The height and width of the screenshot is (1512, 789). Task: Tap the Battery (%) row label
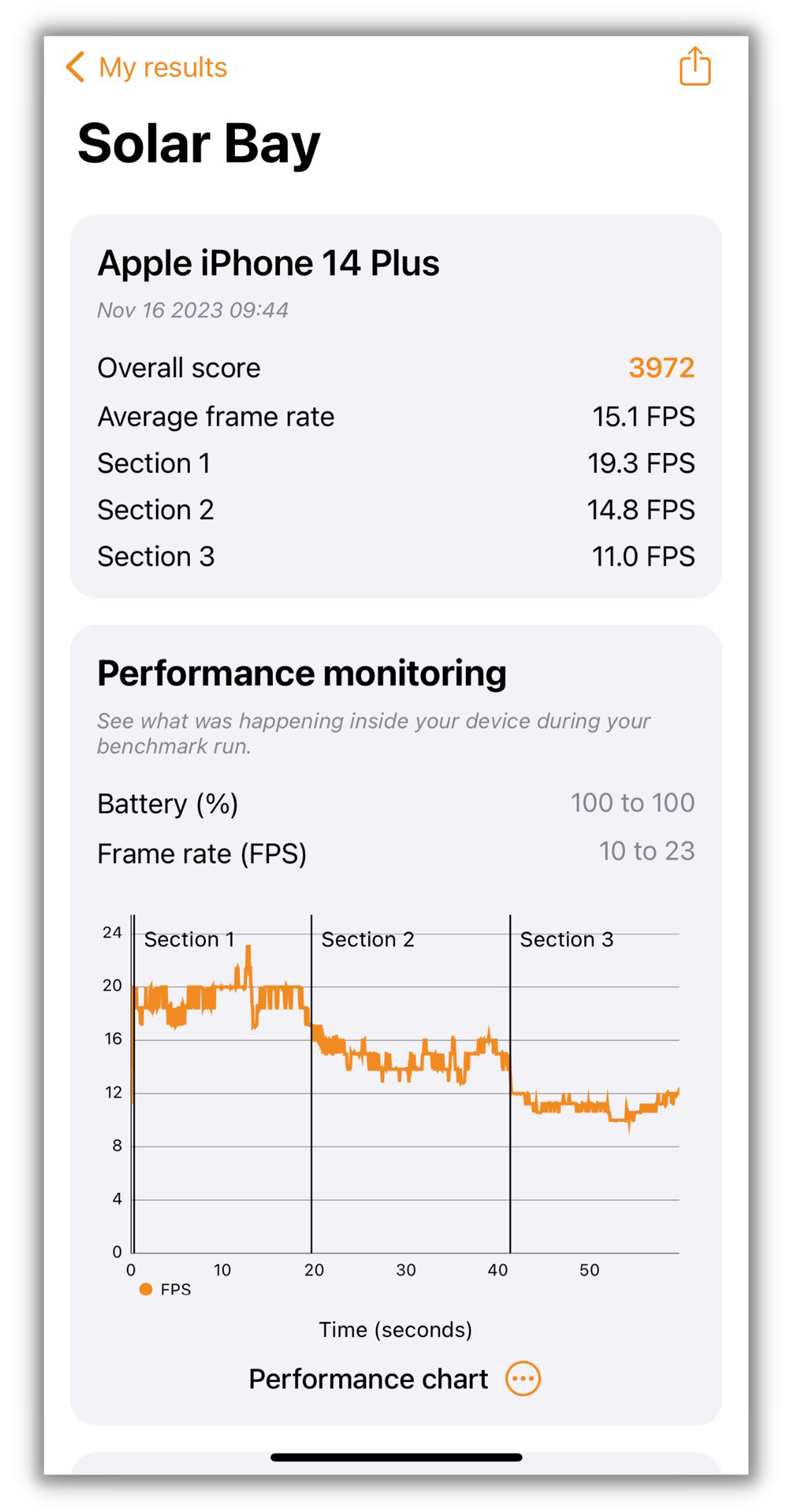[168, 803]
